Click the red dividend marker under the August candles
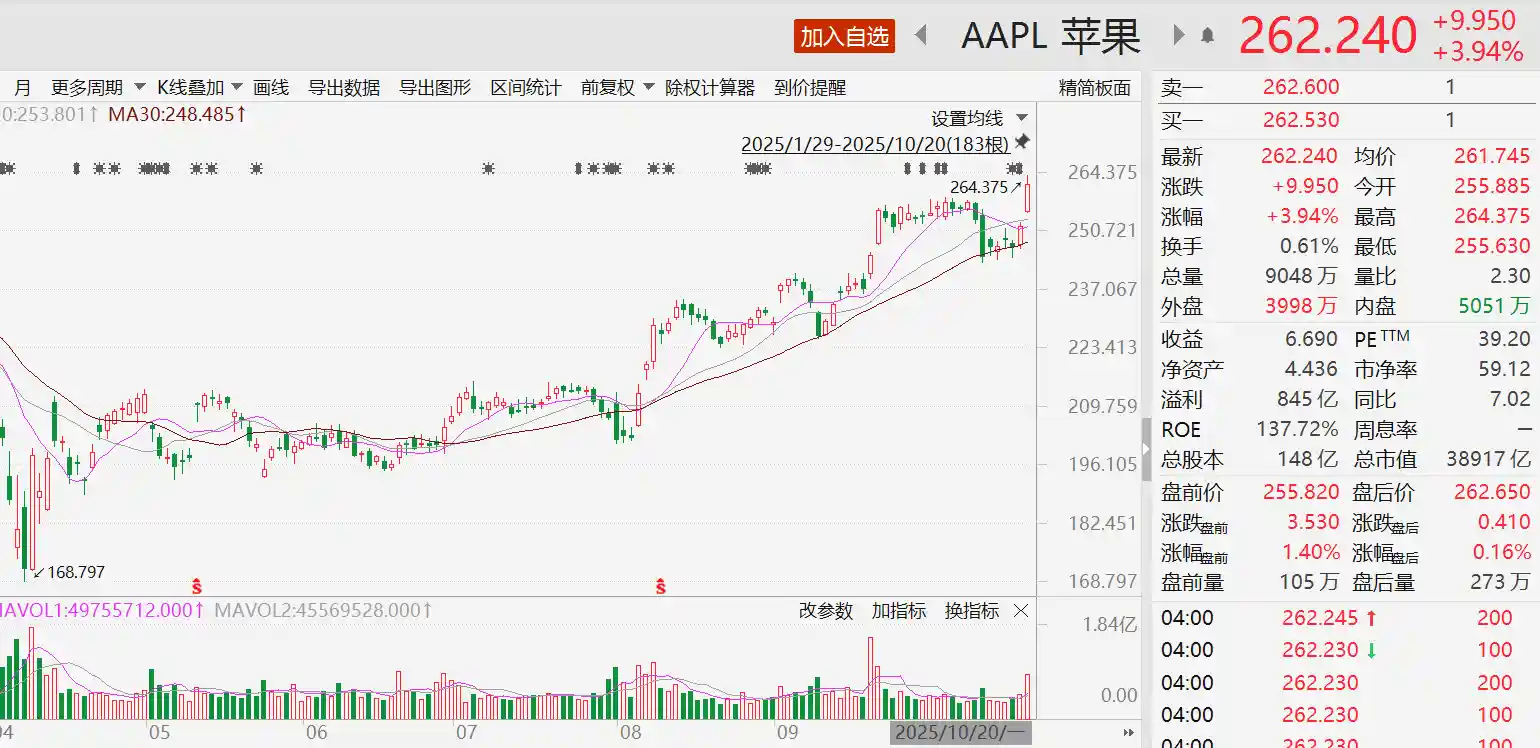Viewport: 1540px width, 748px height. click(660, 588)
